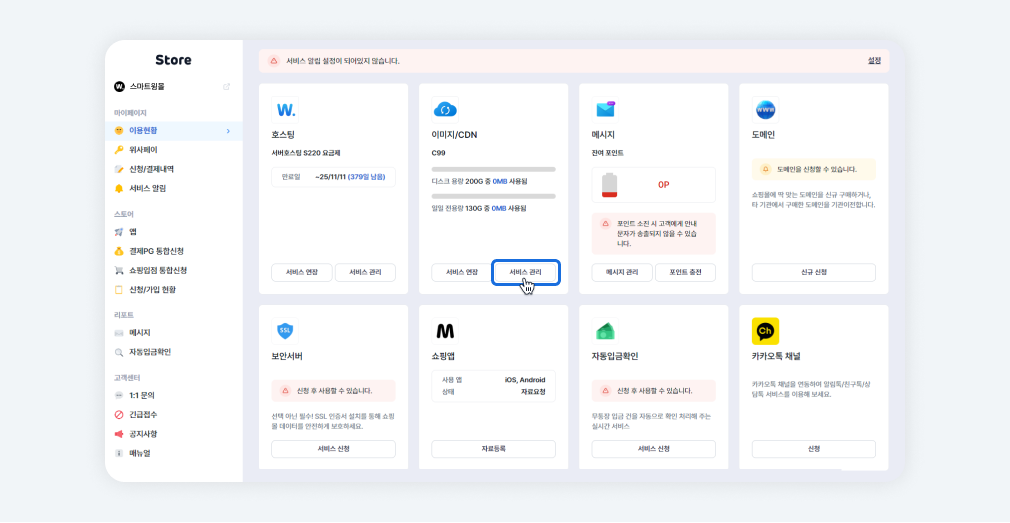
Task: Click 서비스 연장 on the 호스팅 card
Action: click(301, 272)
